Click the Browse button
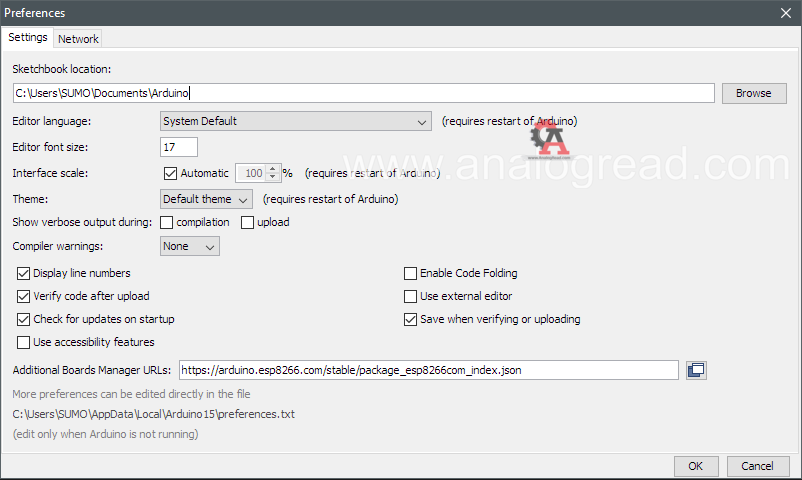Viewport: 802px width, 480px height. pos(754,93)
